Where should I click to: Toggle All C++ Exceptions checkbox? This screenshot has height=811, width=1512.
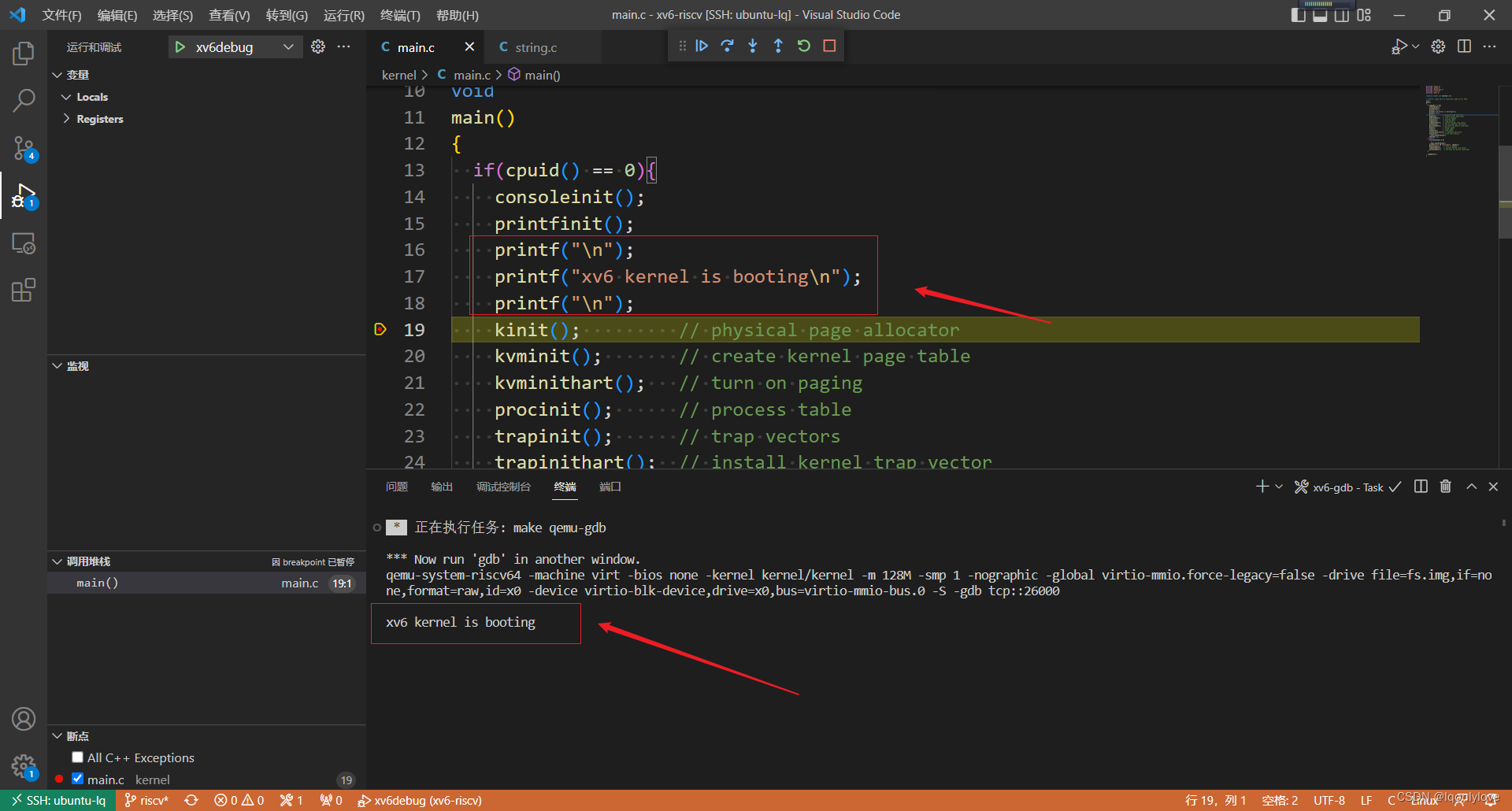[77, 757]
